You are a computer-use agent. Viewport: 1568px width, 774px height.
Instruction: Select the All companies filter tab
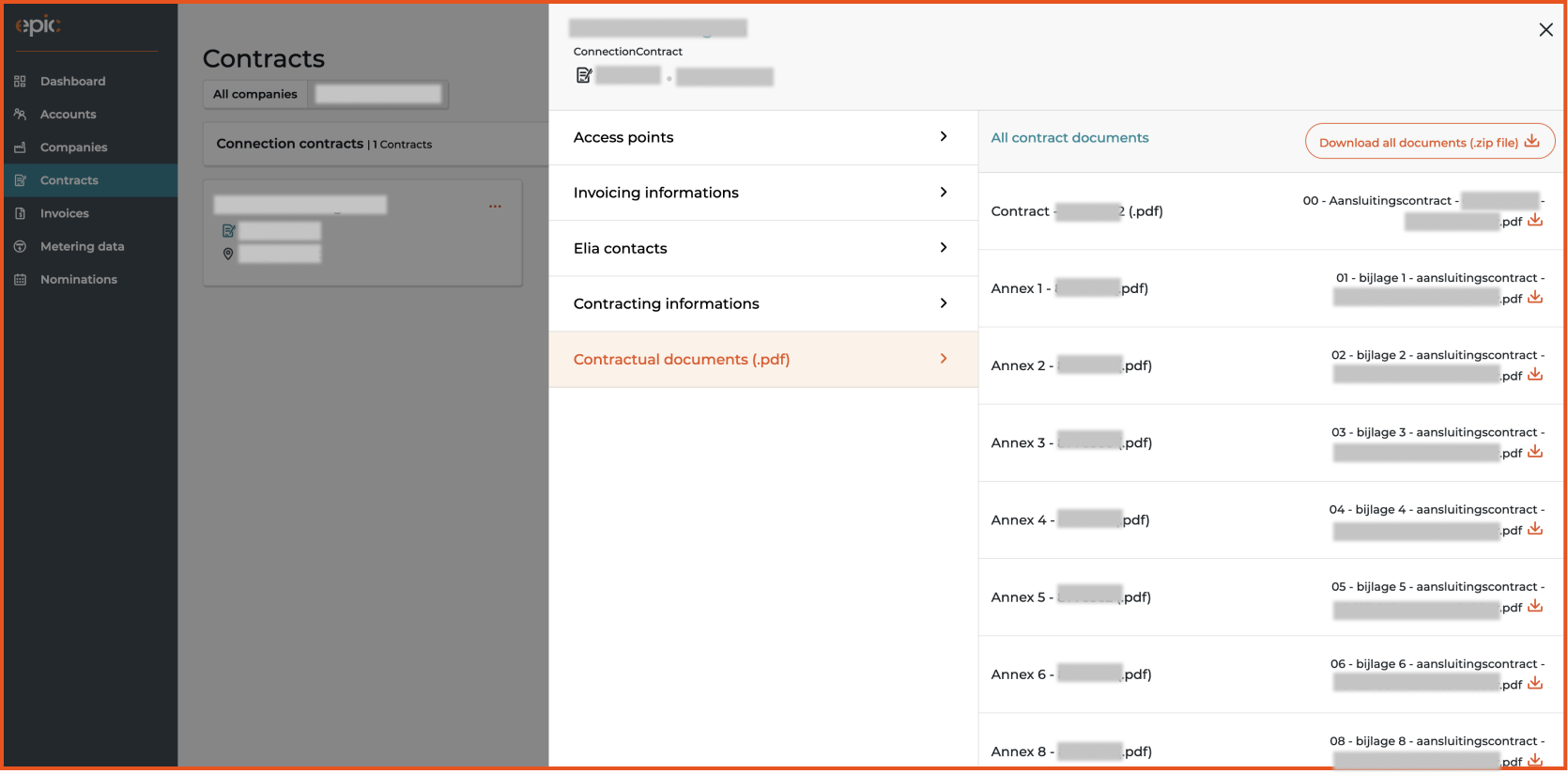click(255, 95)
